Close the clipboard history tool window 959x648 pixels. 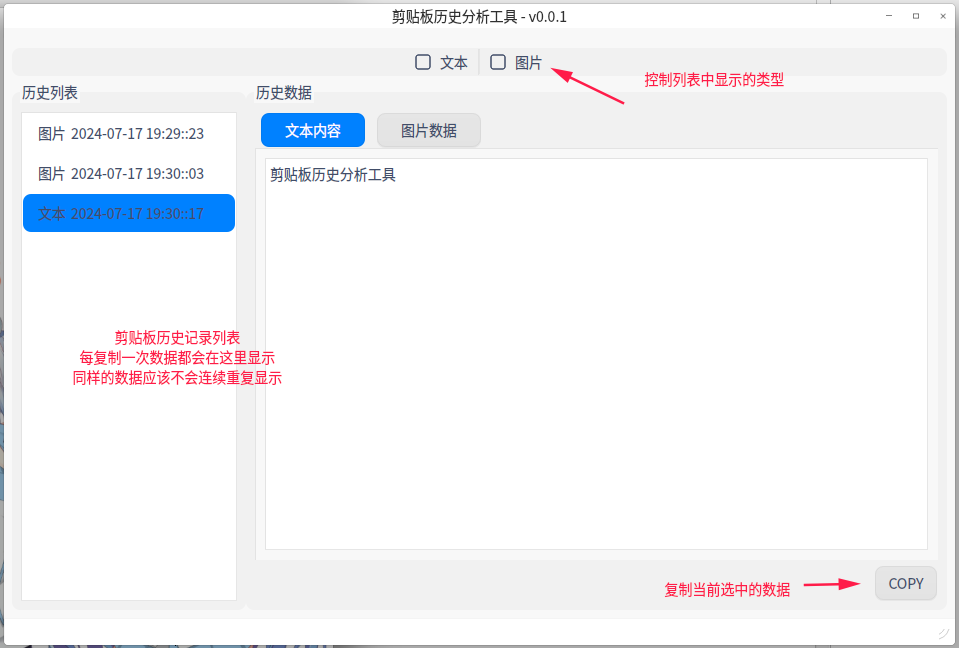[x=942, y=16]
